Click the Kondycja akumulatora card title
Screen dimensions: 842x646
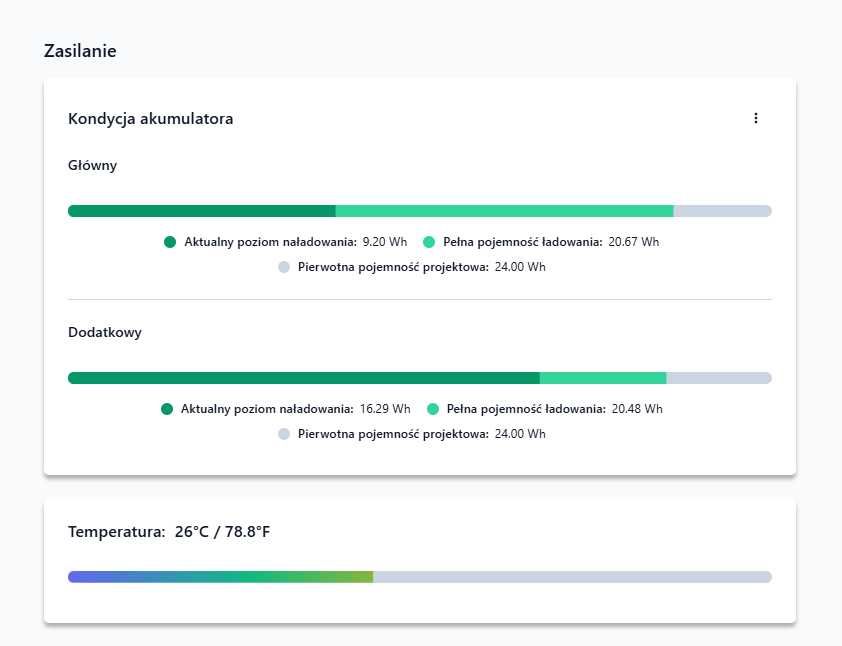[151, 119]
